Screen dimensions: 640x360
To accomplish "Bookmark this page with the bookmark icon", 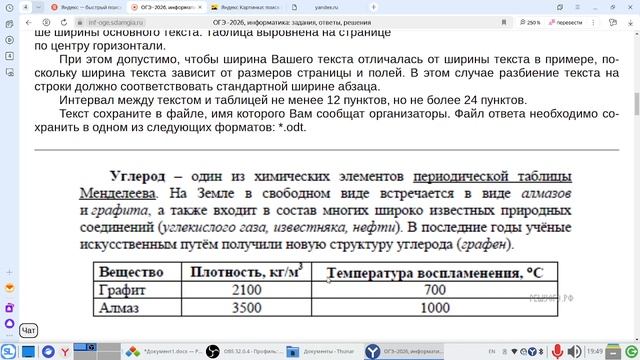I will pyautogui.click(x=504, y=22).
